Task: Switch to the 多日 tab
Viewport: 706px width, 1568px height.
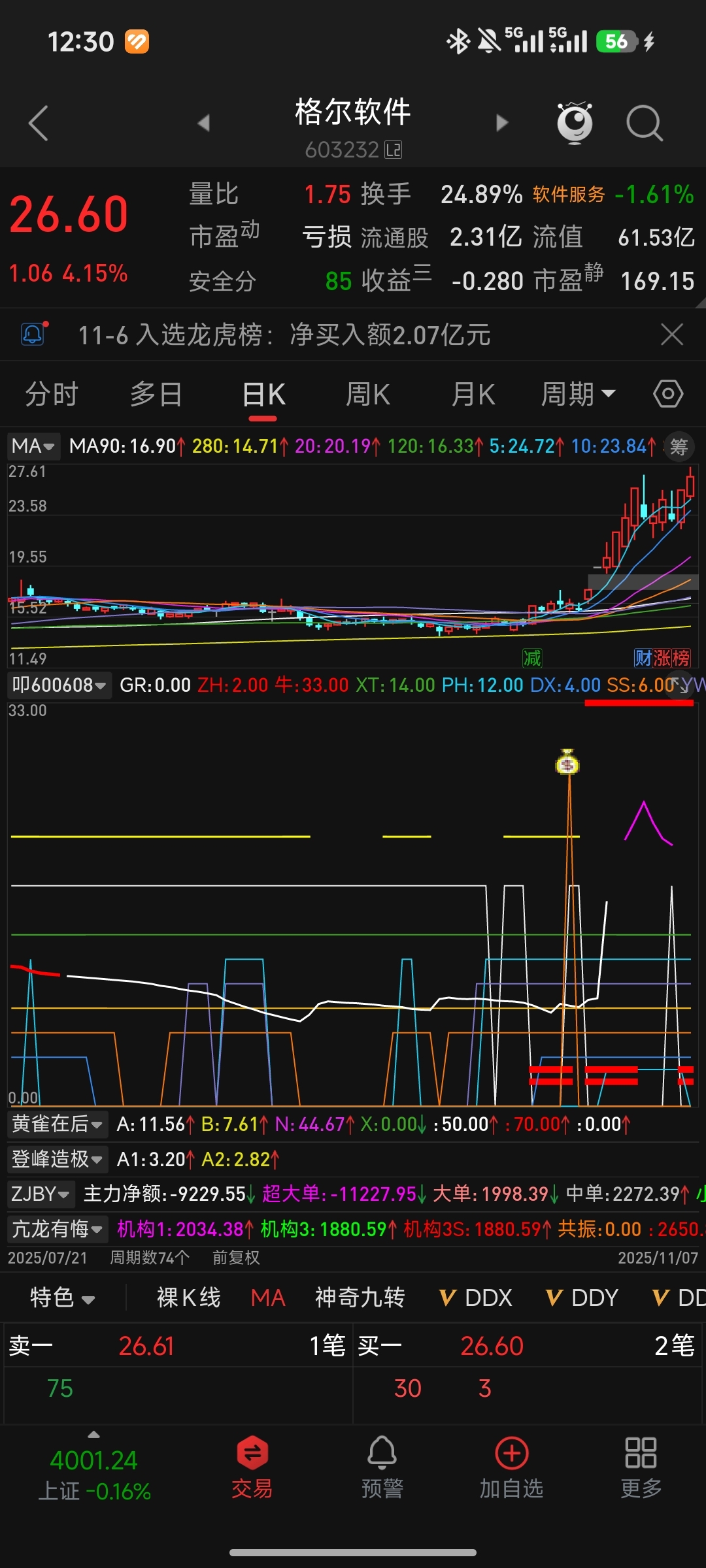Action: (156, 394)
